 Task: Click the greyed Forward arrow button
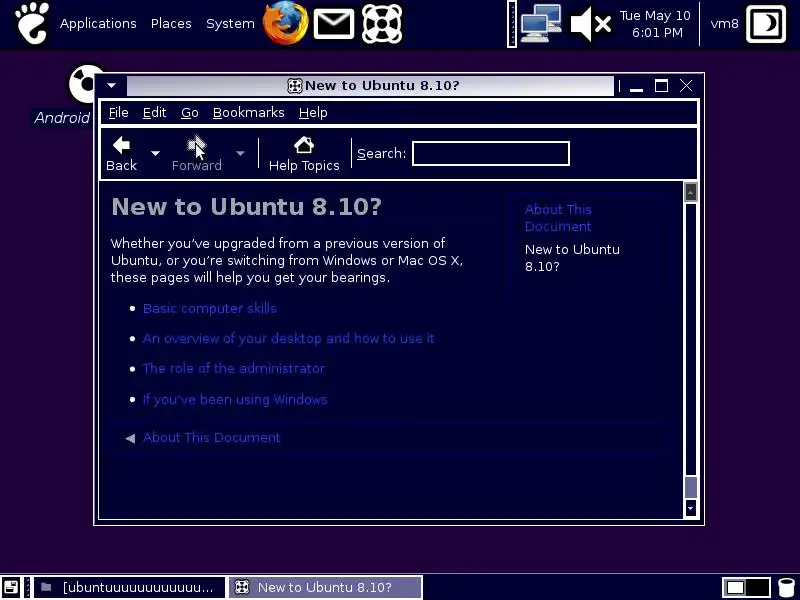pos(196,153)
